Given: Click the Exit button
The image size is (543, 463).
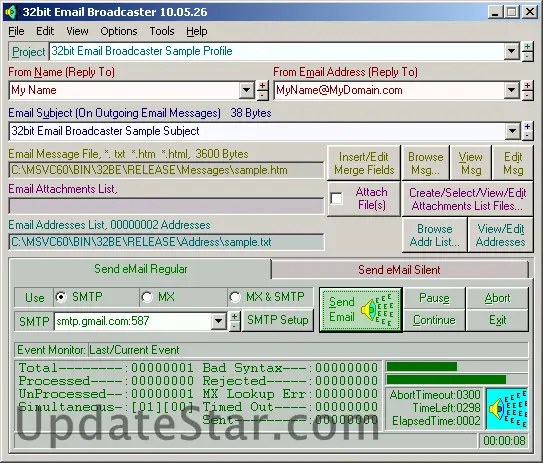Looking at the screenshot, I should (498, 320).
